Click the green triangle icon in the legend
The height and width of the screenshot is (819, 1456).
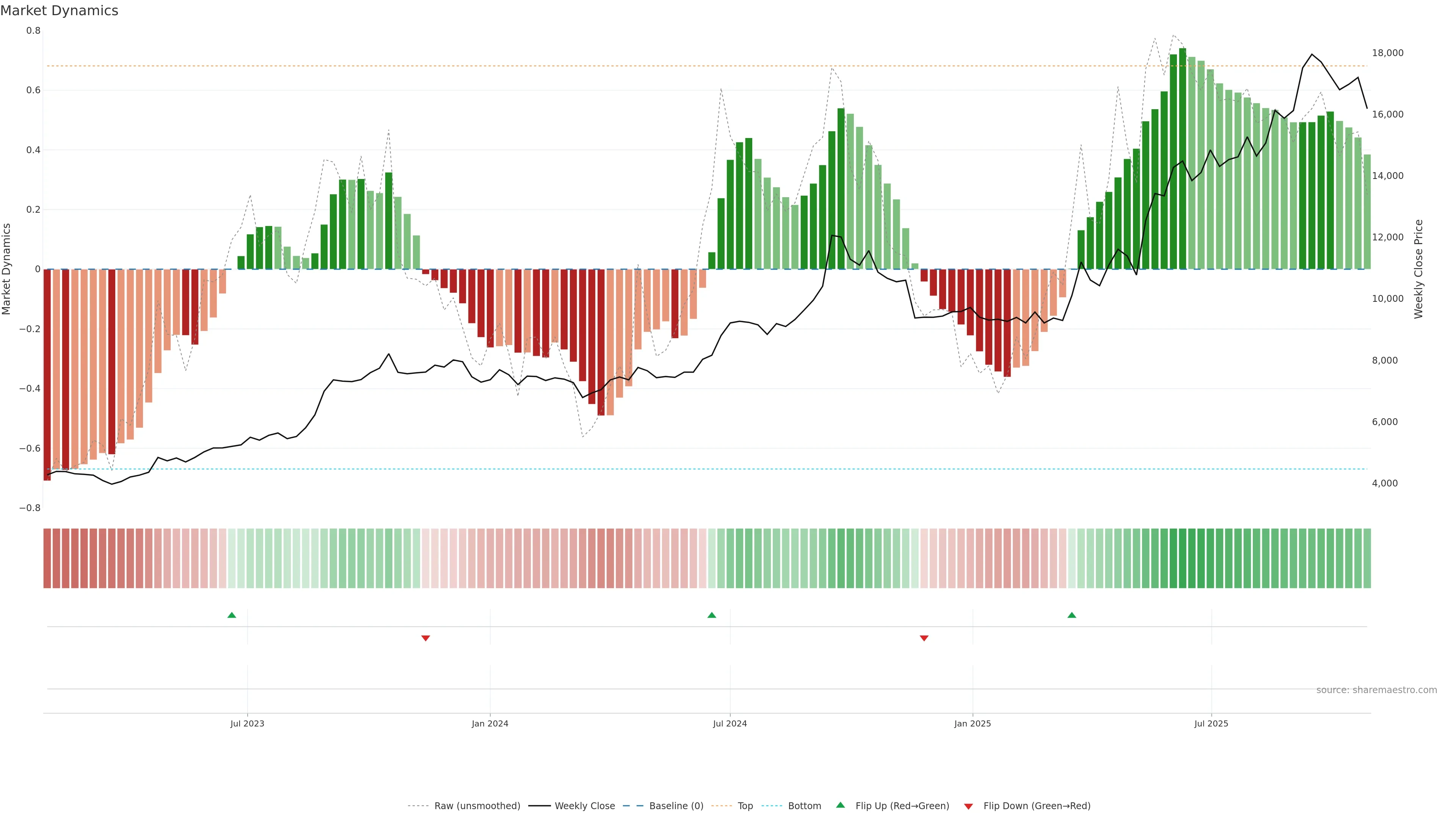[841, 805]
